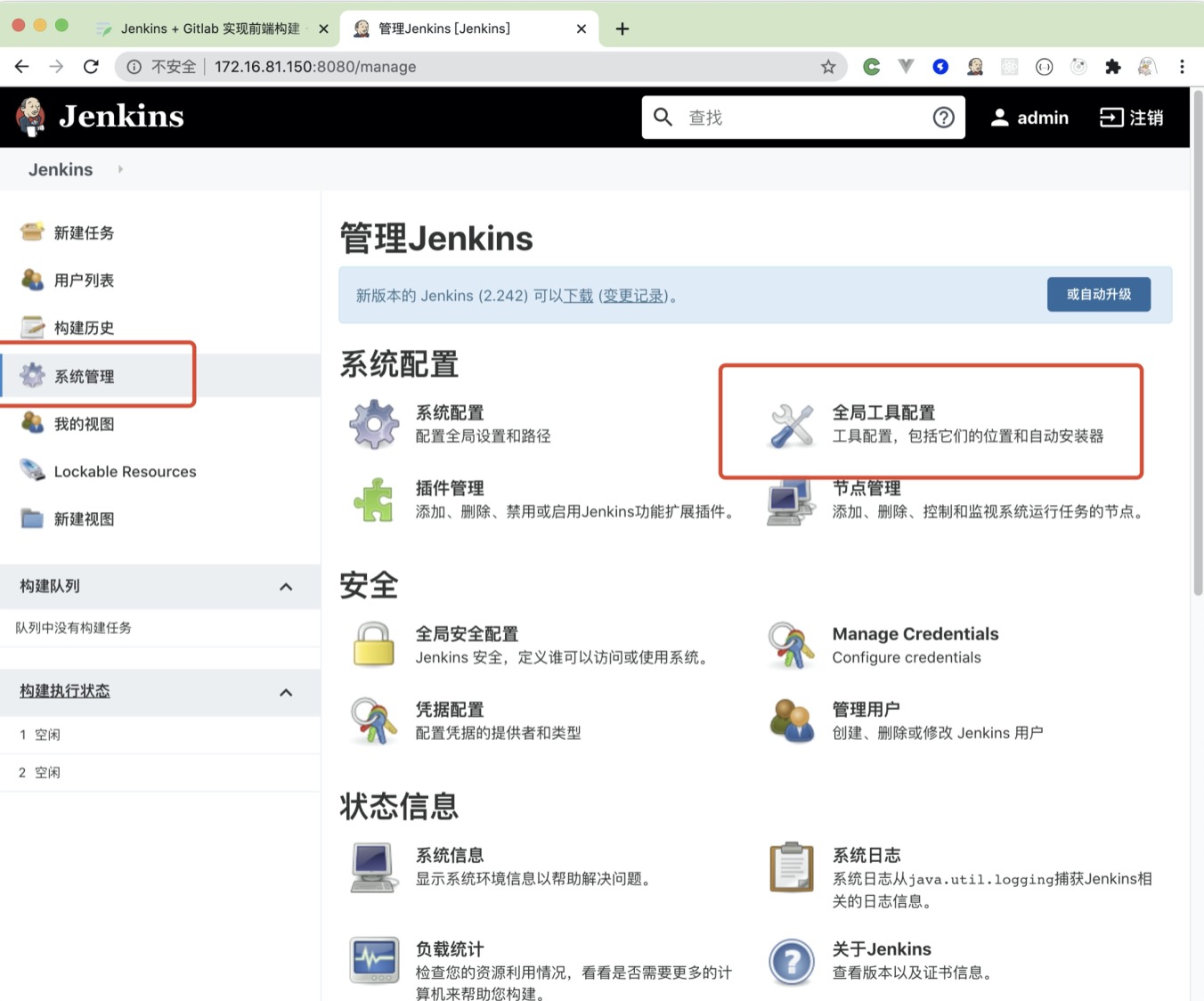Viewport: 1204px width, 1001px height.
Task: Open 用户列表 in the side menu
Action: pyautogui.click(x=84, y=281)
